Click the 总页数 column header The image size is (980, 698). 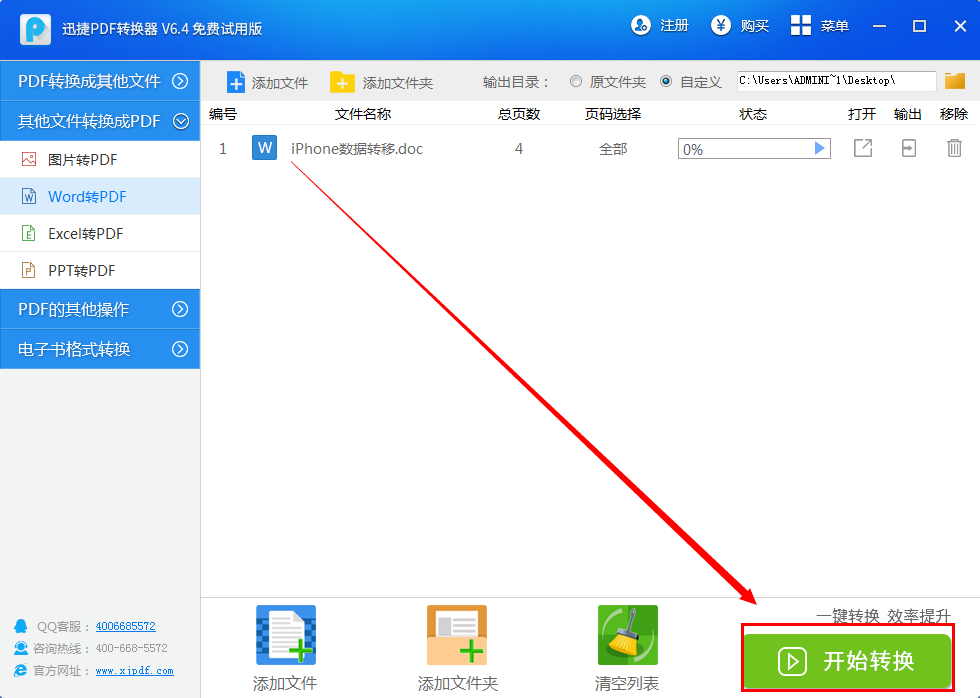519,114
